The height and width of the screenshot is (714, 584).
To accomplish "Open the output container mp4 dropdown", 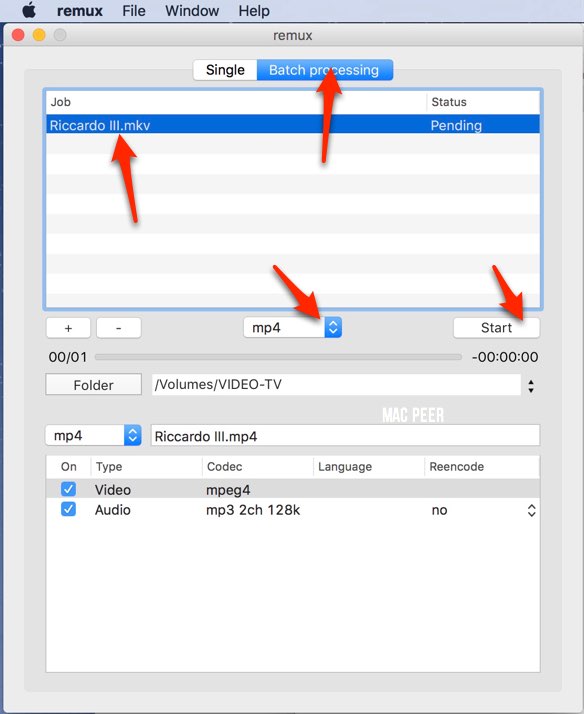I will (x=93, y=435).
